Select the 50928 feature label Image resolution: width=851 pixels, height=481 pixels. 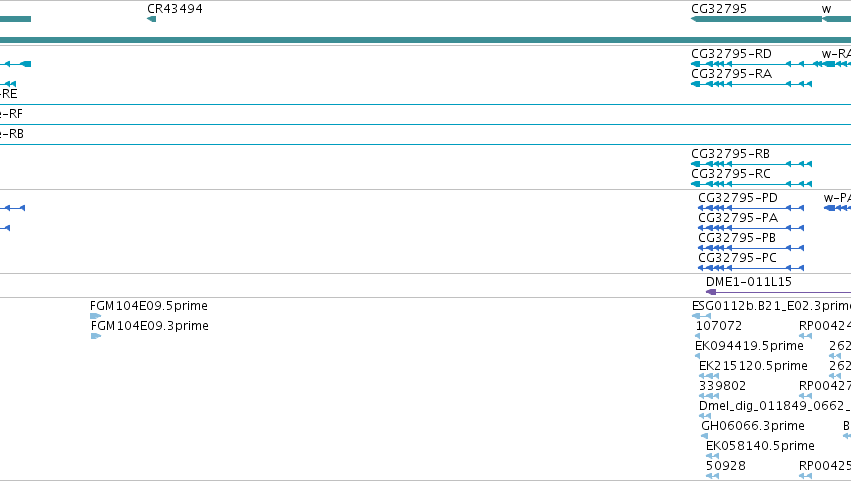pos(726,466)
